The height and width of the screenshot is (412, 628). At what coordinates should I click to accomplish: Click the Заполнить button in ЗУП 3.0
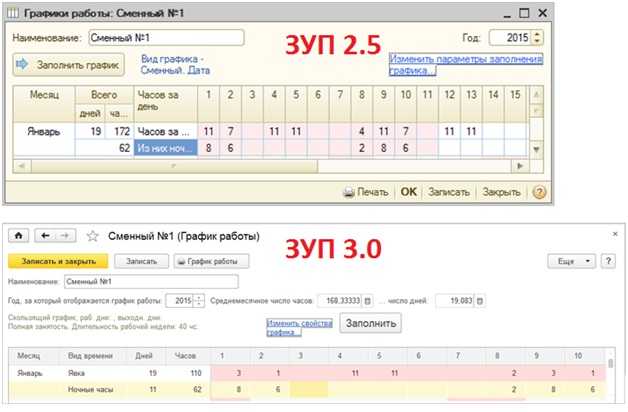(x=371, y=323)
